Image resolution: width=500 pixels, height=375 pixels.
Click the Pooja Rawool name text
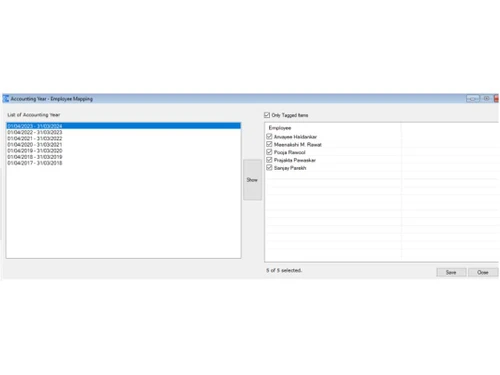[x=290, y=152]
